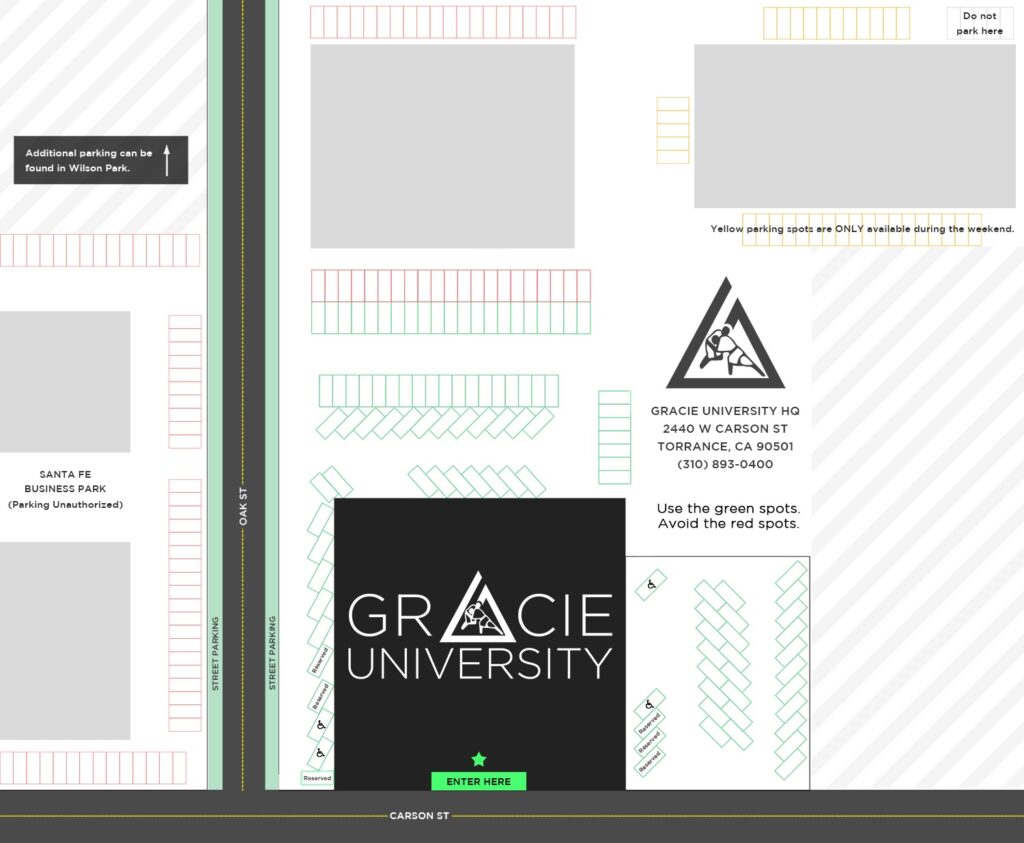Screen dimensions: 1024x843
Task: Click the 2440 W CARSON ST address line
Action: click(725, 429)
